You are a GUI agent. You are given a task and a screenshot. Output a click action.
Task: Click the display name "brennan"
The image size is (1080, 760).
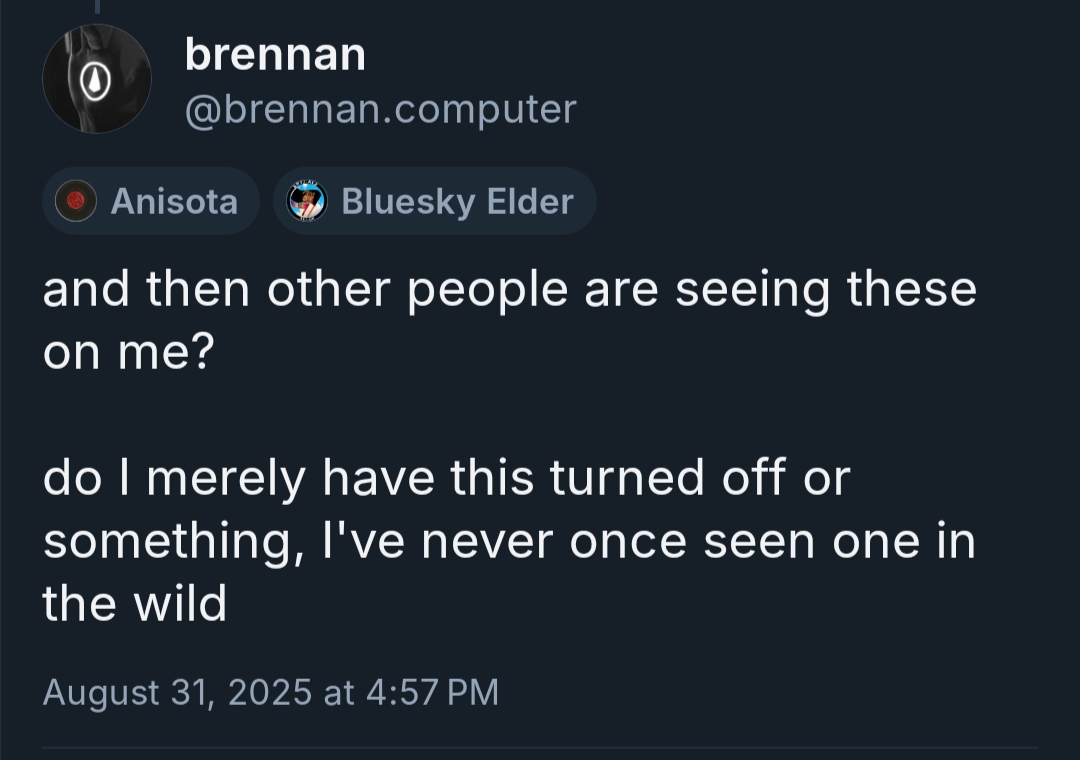(x=275, y=55)
